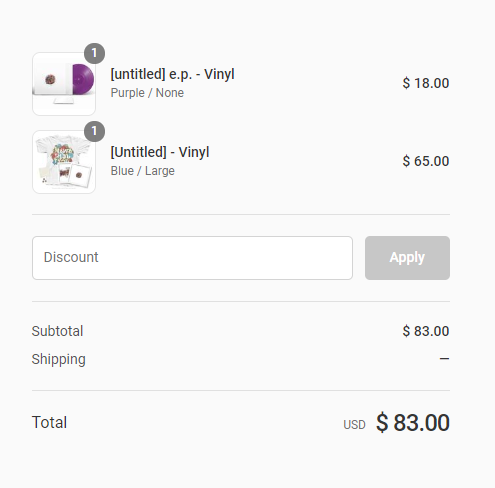The width and height of the screenshot is (495, 488).
Task: Click the t-shirt bundle product thumbnail
Action: tap(64, 162)
